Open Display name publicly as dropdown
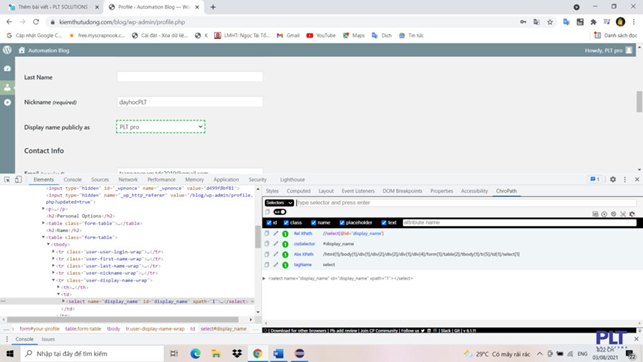643x362 pixels. tap(161, 127)
